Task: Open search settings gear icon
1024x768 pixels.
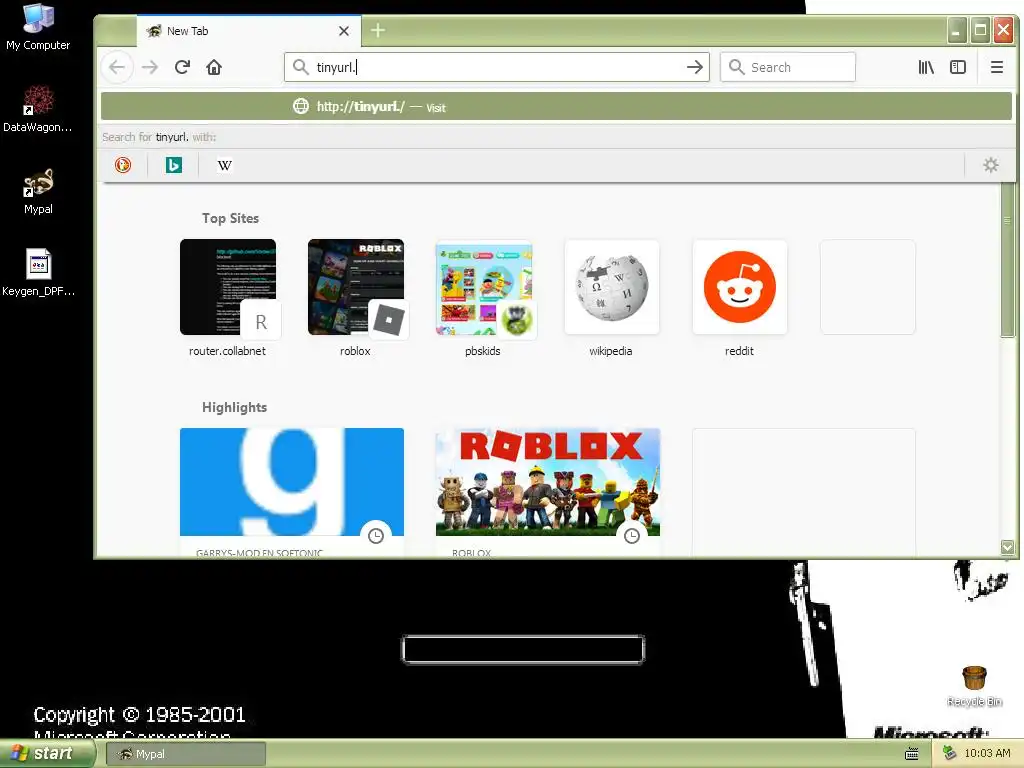Action: pyautogui.click(x=991, y=165)
